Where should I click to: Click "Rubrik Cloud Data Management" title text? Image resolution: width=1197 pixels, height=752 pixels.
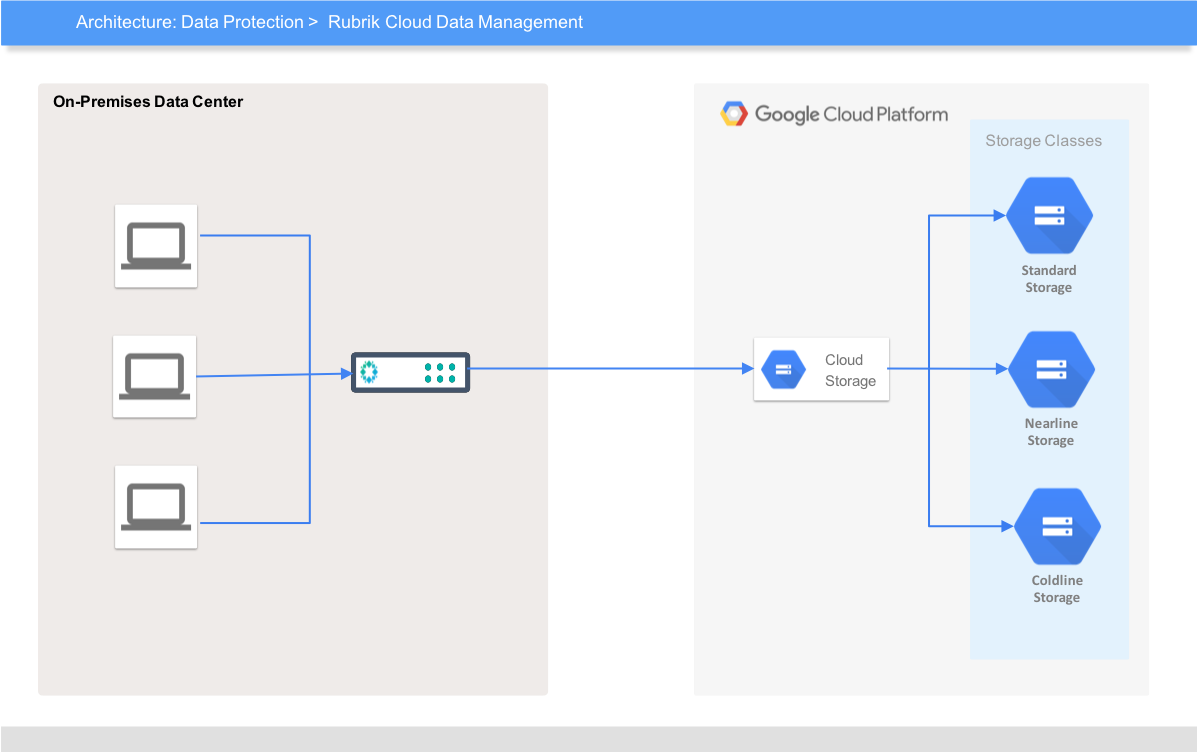pos(455,22)
